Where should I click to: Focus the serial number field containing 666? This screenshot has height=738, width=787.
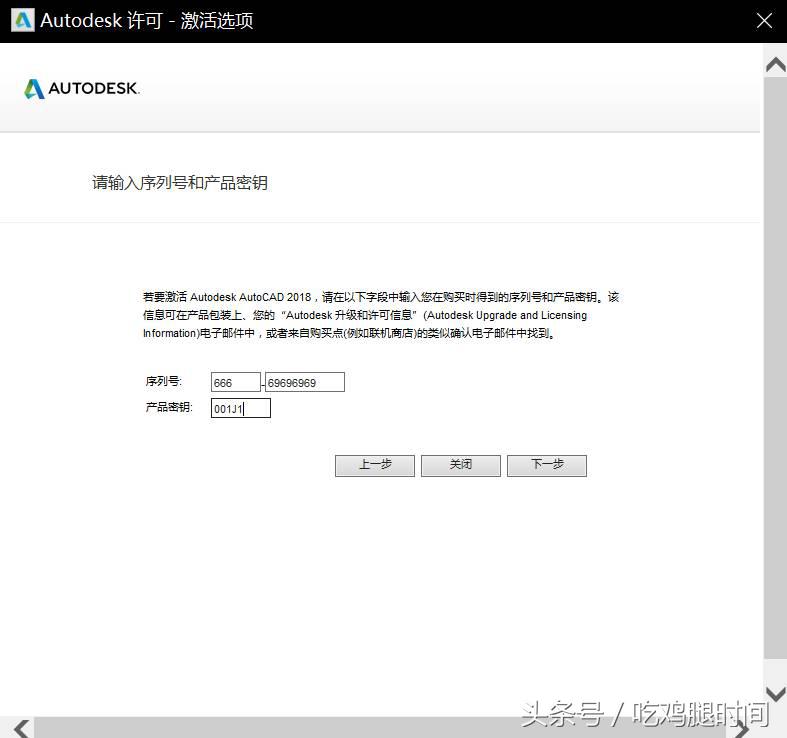click(x=235, y=383)
